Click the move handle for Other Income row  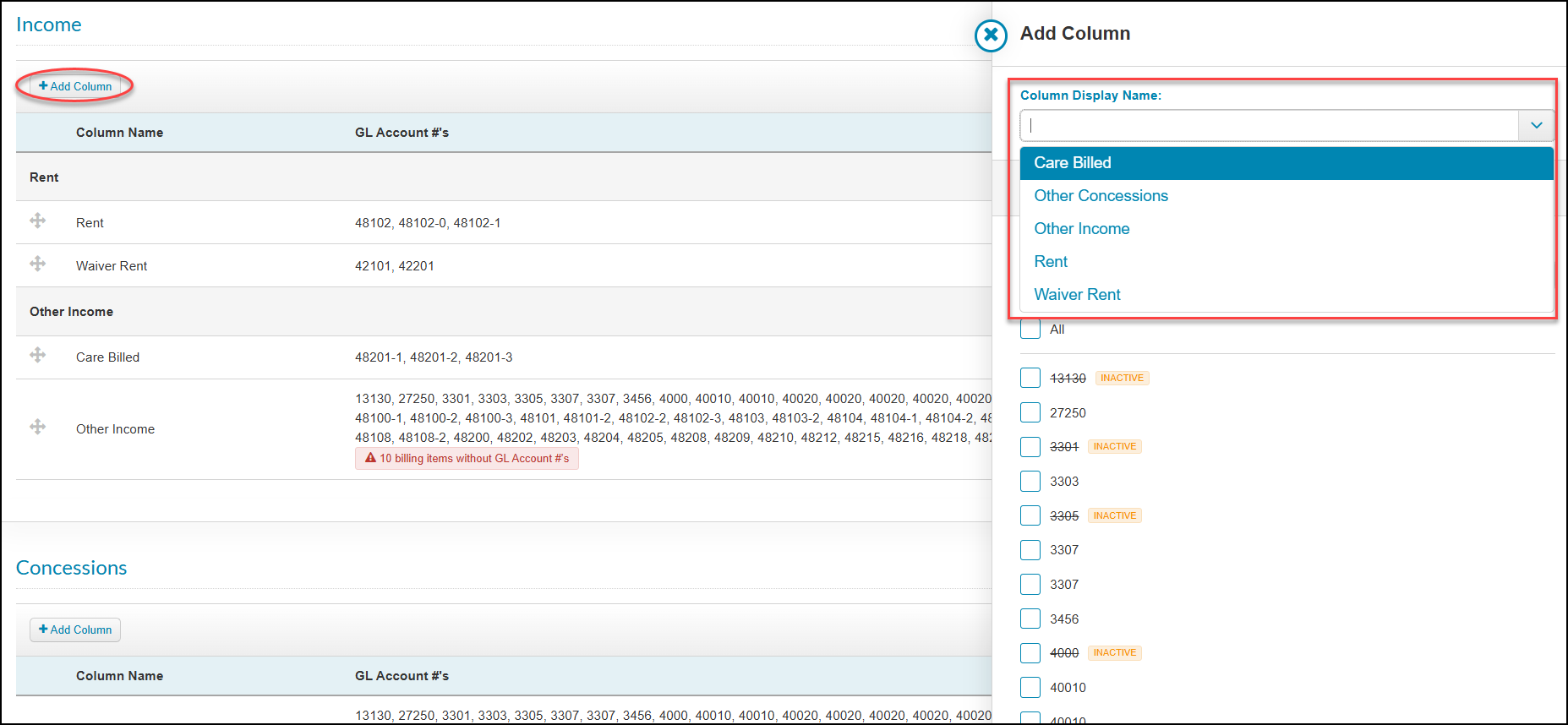pyautogui.click(x=38, y=427)
